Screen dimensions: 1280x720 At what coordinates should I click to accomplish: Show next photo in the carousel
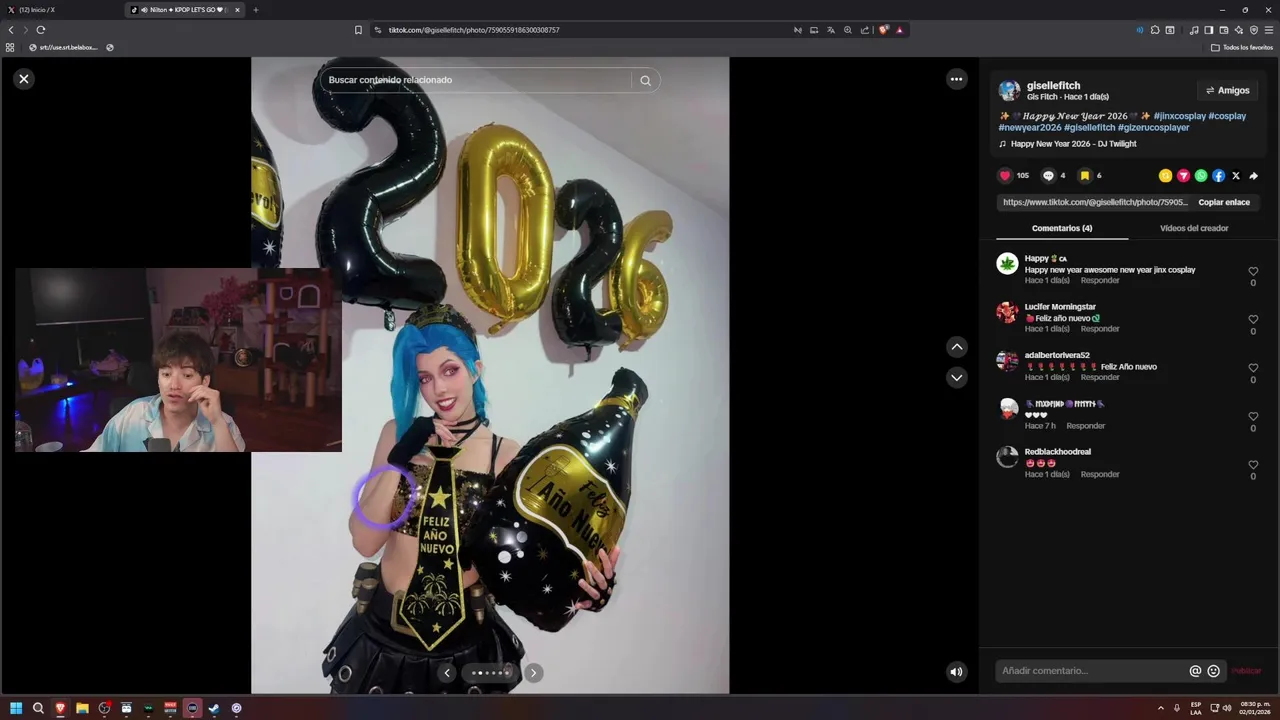point(533,673)
